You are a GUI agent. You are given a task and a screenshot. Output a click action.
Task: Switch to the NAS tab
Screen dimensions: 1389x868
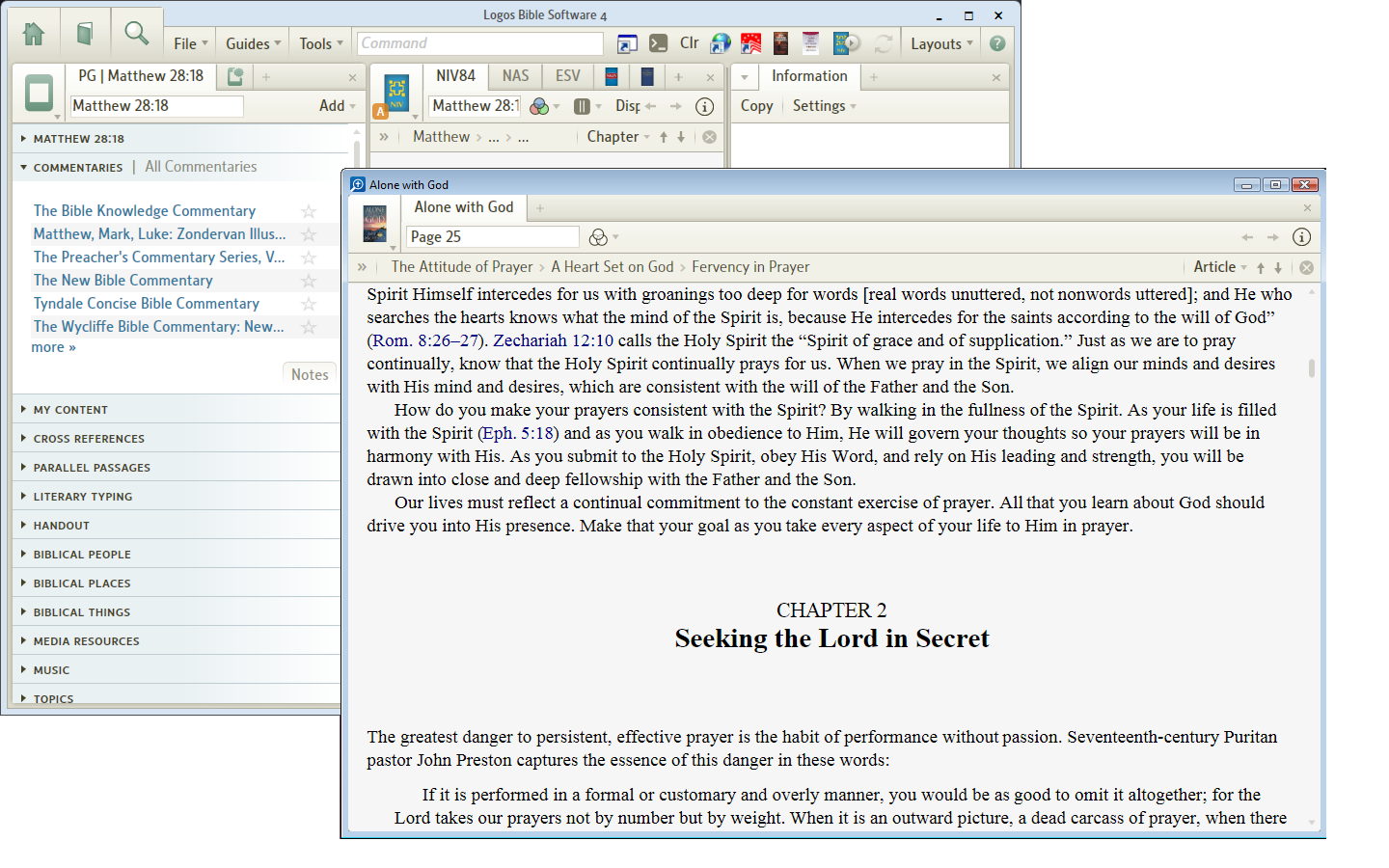pyautogui.click(x=515, y=76)
